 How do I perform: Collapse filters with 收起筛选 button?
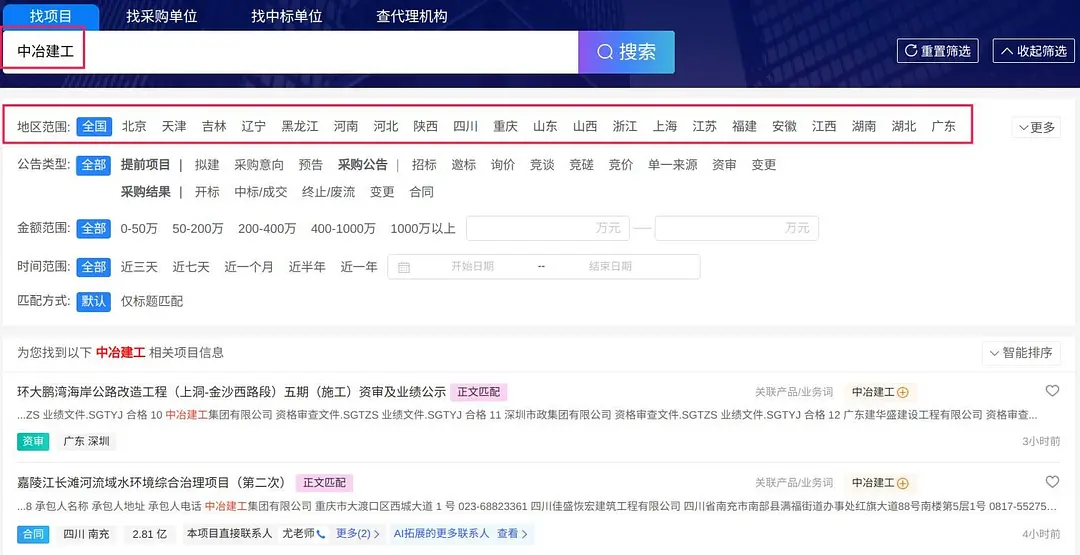(1033, 51)
